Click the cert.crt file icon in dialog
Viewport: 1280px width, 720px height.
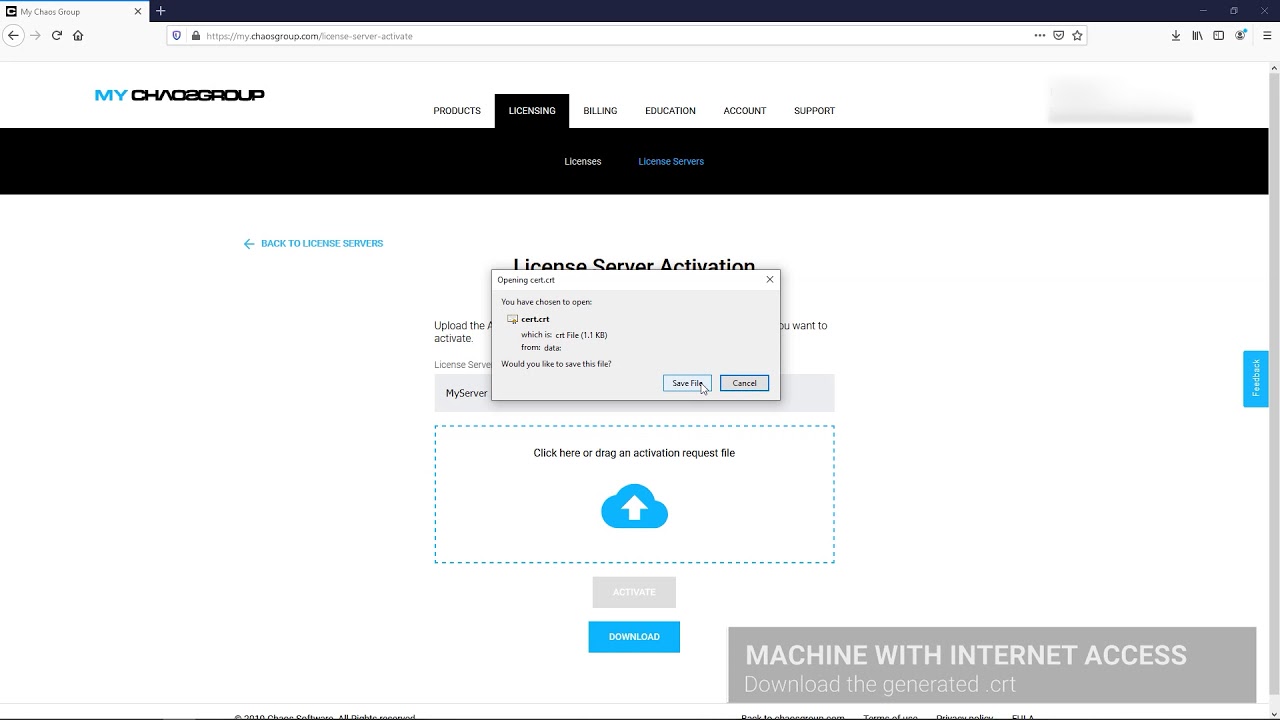click(512, 319)
